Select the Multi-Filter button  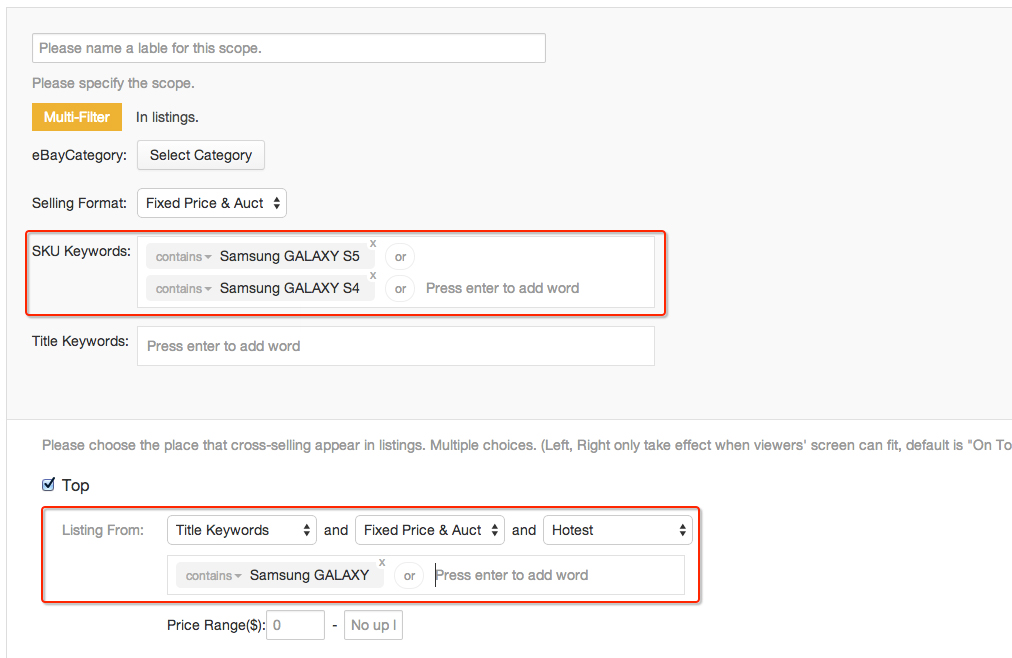(x=77, y=117)
